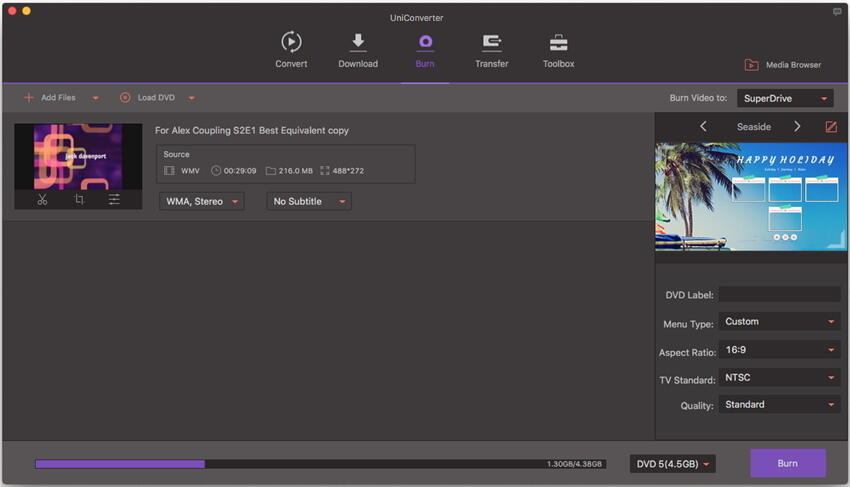850x487 pixels.
Task: Click the red close window button
Action: point(12,11)
